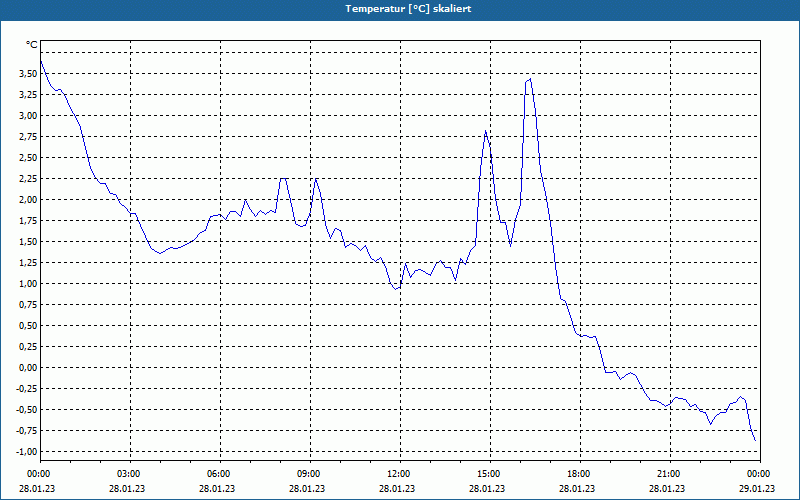Select the '3,50' y-axis label
The image size is (800, 500).
click(28, 73)
